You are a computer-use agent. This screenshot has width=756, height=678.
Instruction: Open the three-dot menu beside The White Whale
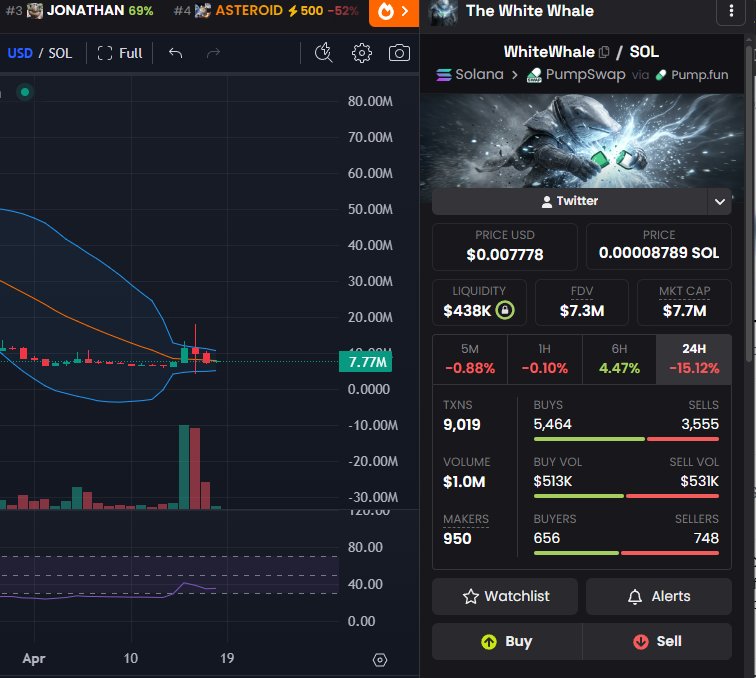[x=731, y=11]
